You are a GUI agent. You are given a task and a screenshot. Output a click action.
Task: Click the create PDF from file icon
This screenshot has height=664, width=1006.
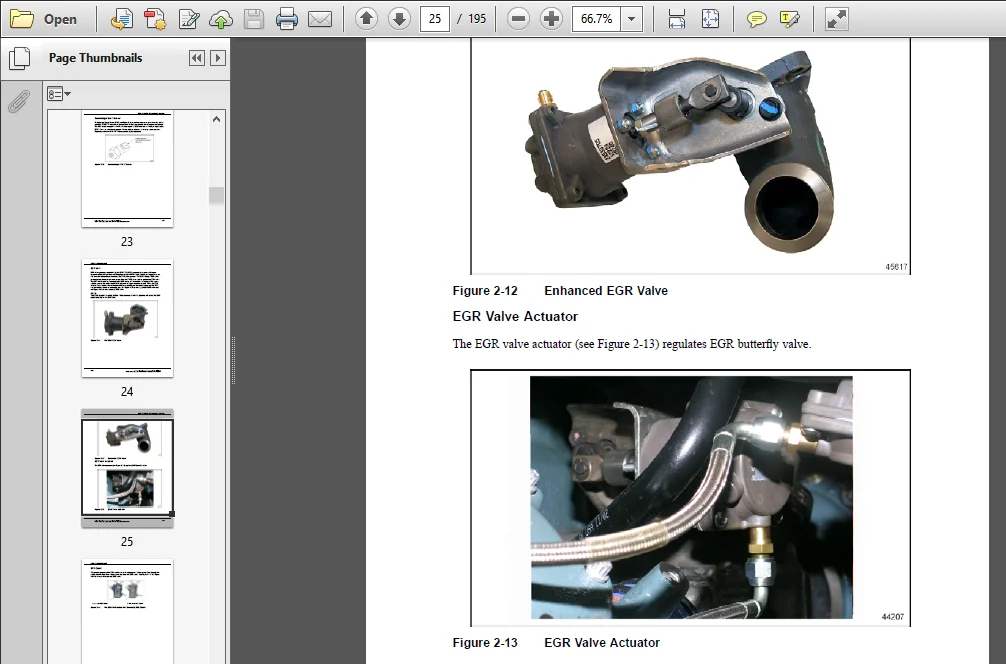tap(121, 19)
